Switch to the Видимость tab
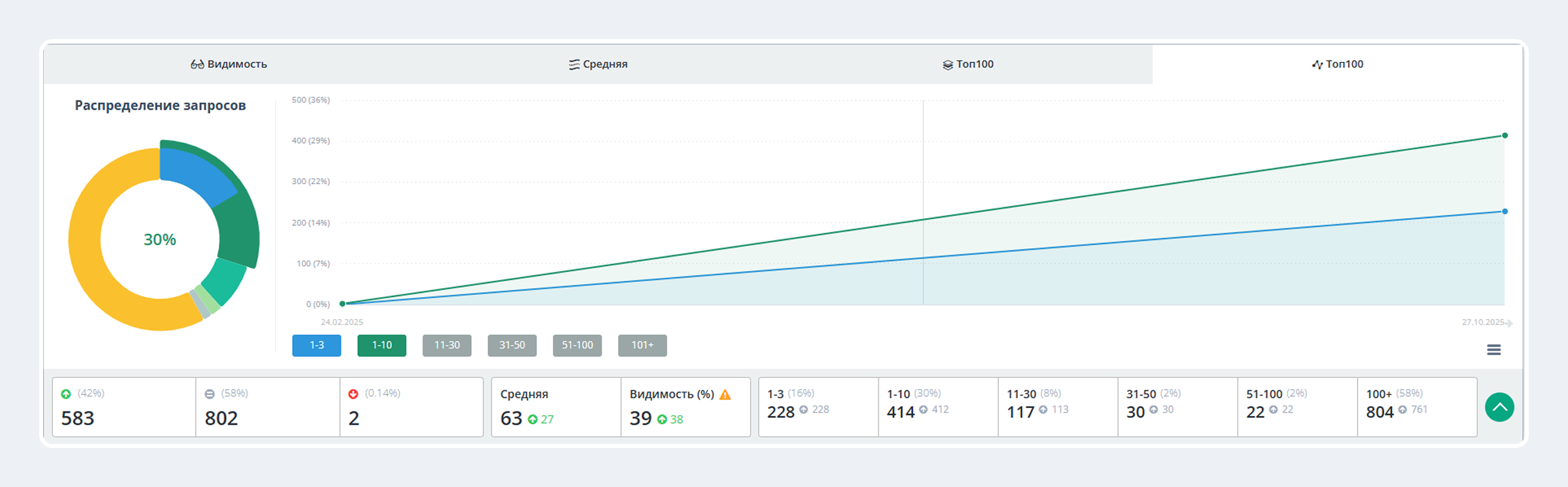Image resolution: width=1568 pixels, height=487 pixels. coord(229,64)
